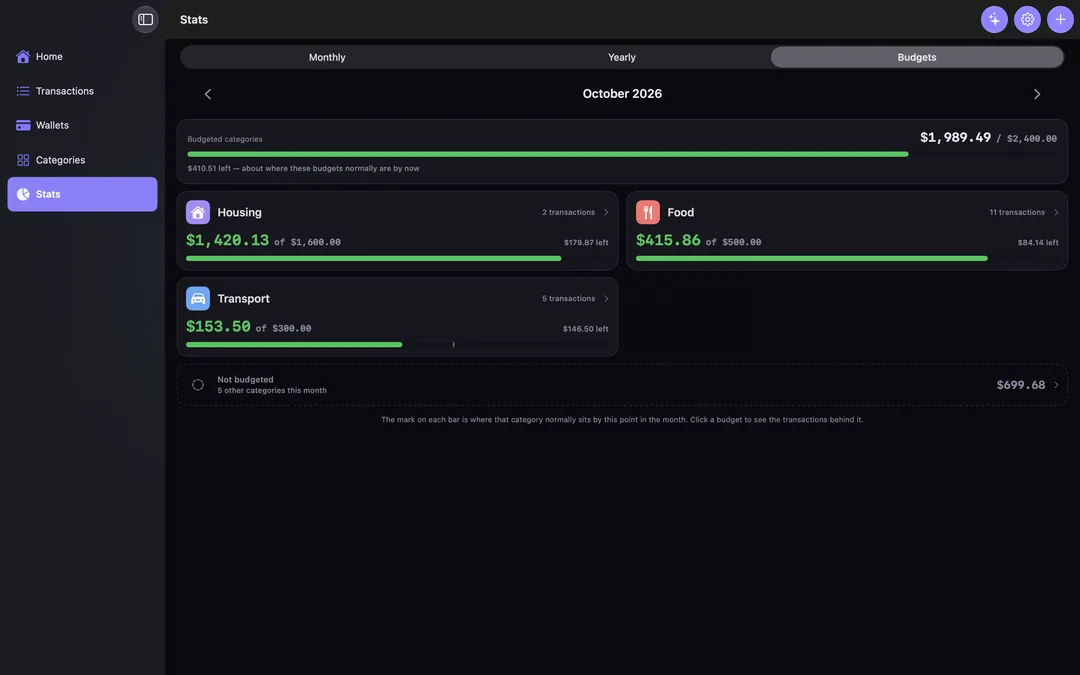The width and height of the screenshot is (1080, 675).
Task: Click the Housing category house icon
Action: pyautogui.click(x=198, y=212)
